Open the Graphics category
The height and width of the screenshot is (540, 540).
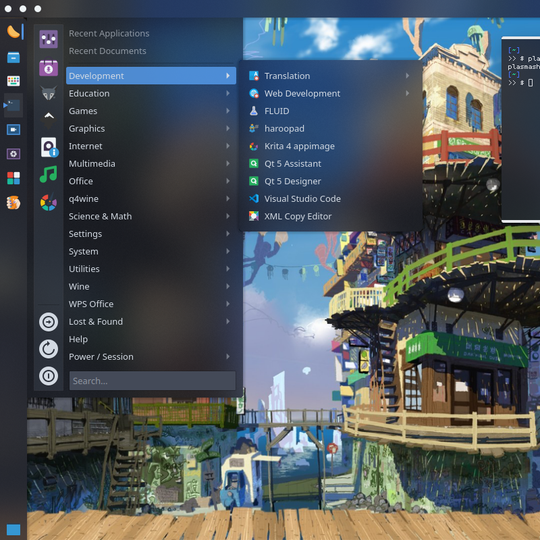coord(151,128)
